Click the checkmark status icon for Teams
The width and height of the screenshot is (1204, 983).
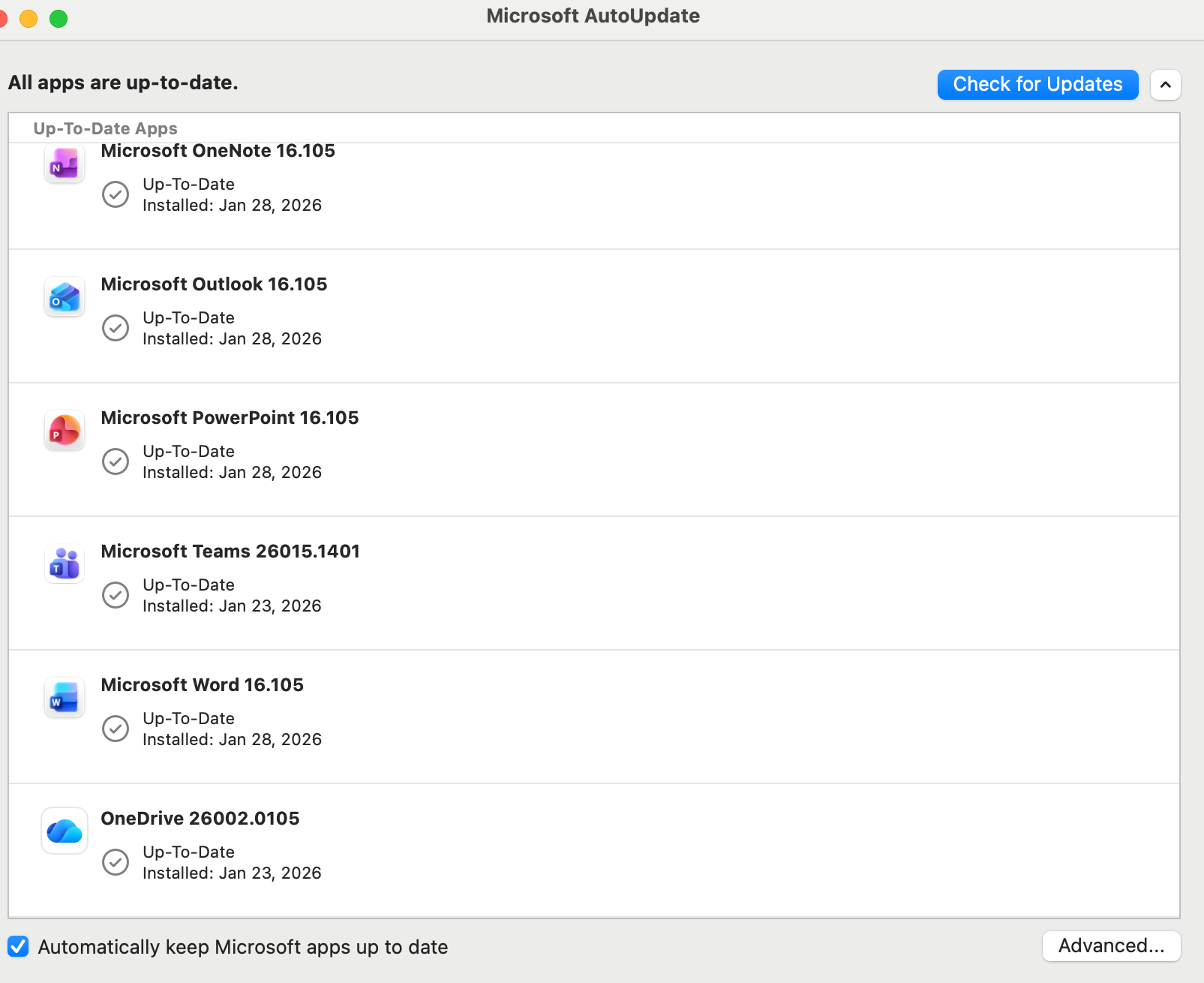click(x=116, y=595)
